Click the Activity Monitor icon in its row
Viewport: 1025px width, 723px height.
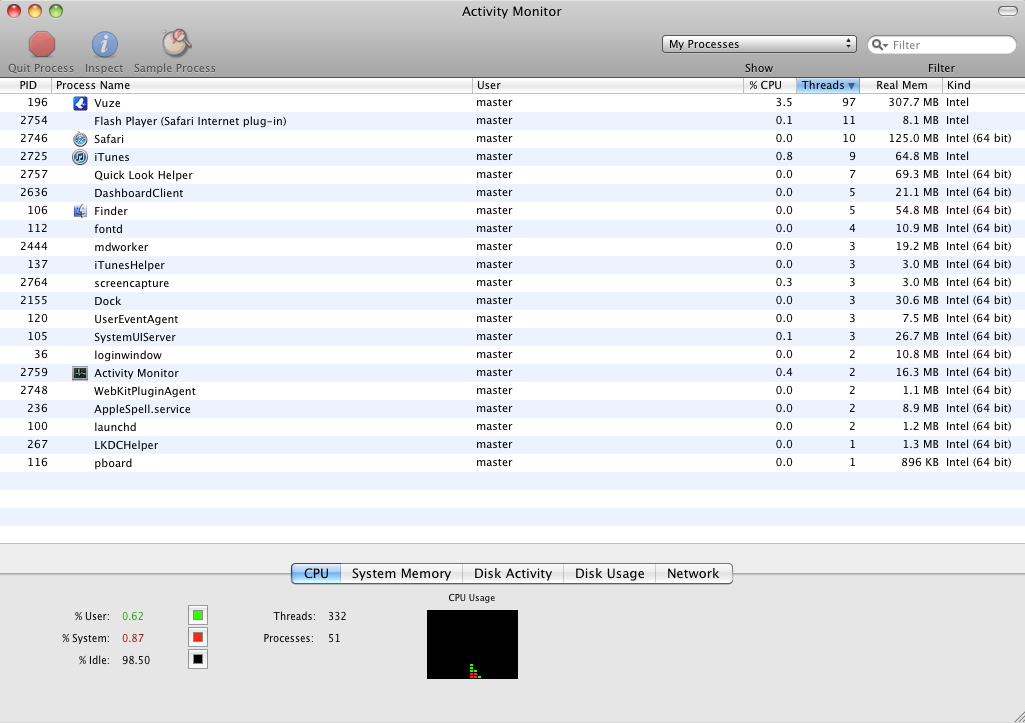(79, 373)
